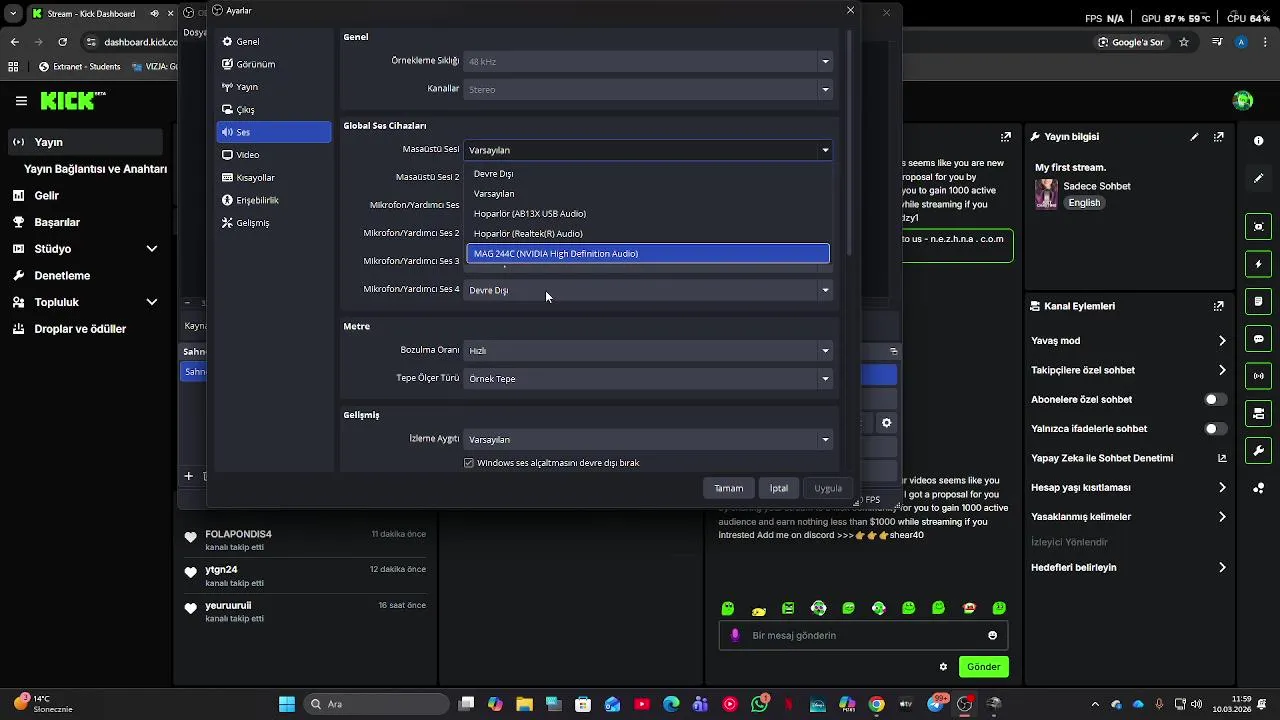
Task: Click the lightning bolt icon in right sidebar
Action: [1259, 264]
